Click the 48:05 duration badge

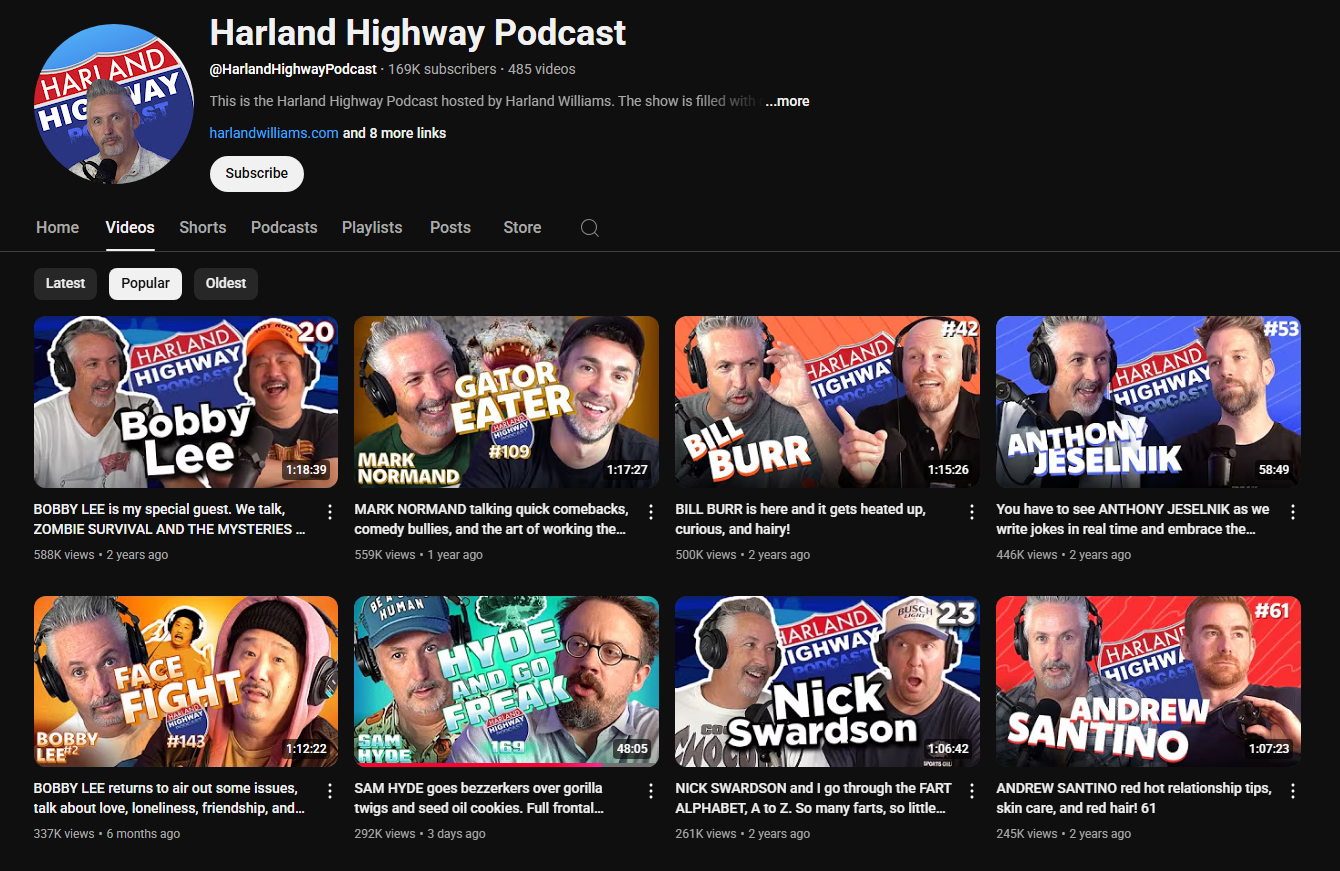(632, 749)
